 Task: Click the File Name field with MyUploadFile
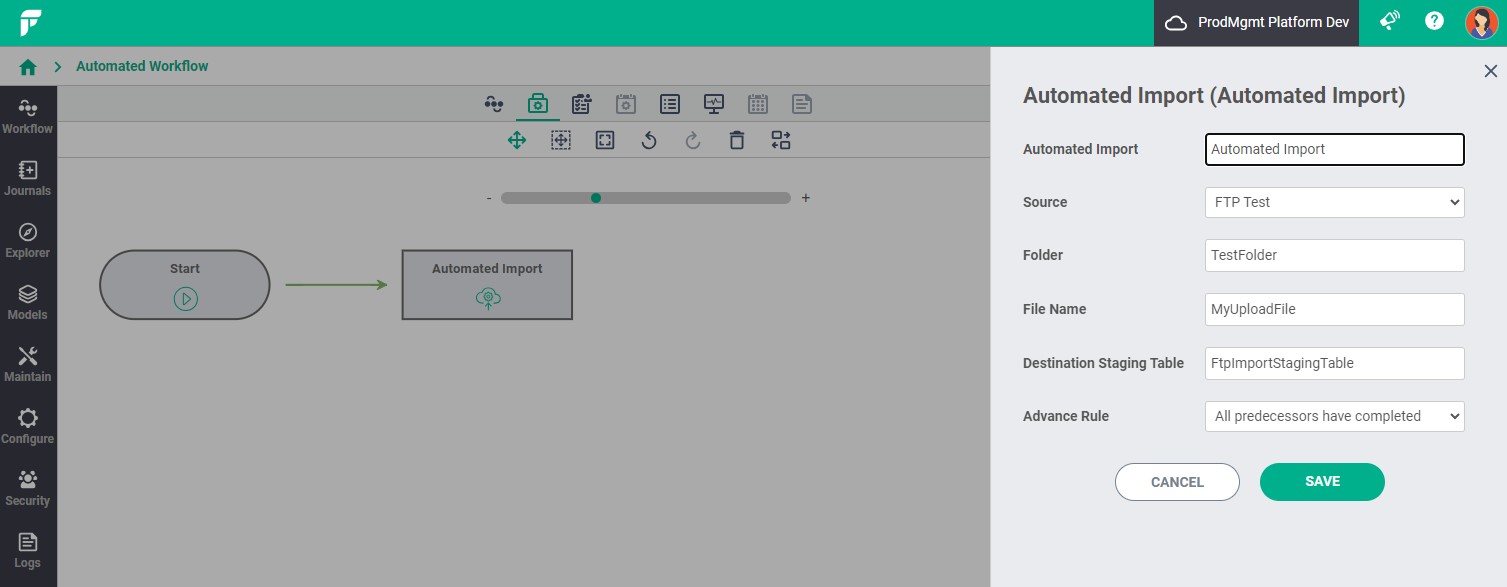[1335, 309]
